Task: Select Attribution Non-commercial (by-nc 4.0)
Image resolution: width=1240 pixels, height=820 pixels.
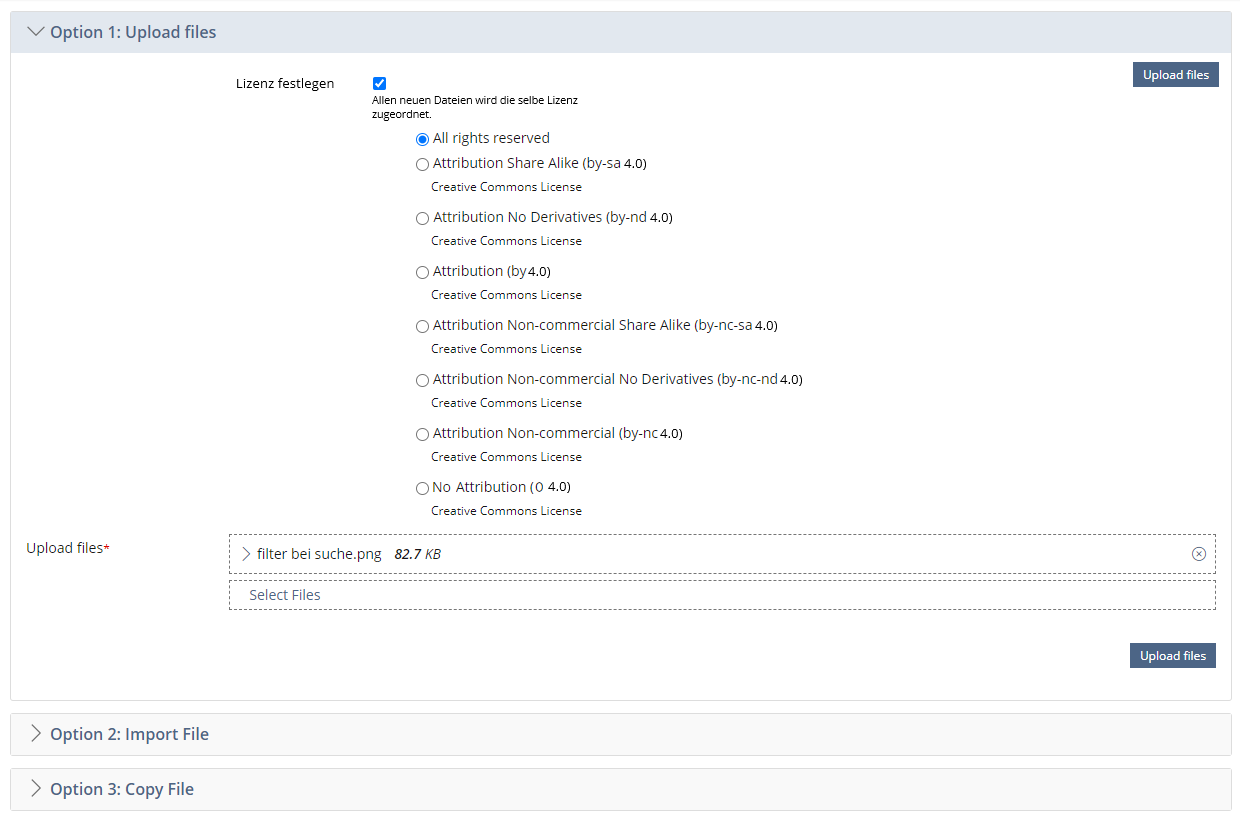Action: (422, 434)
